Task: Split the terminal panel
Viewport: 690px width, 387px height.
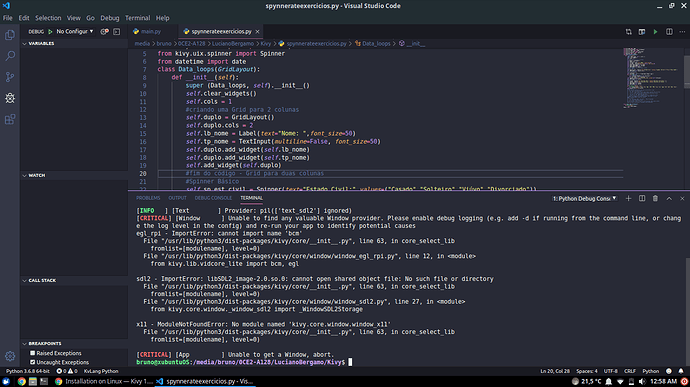Action: coord(642,199)
